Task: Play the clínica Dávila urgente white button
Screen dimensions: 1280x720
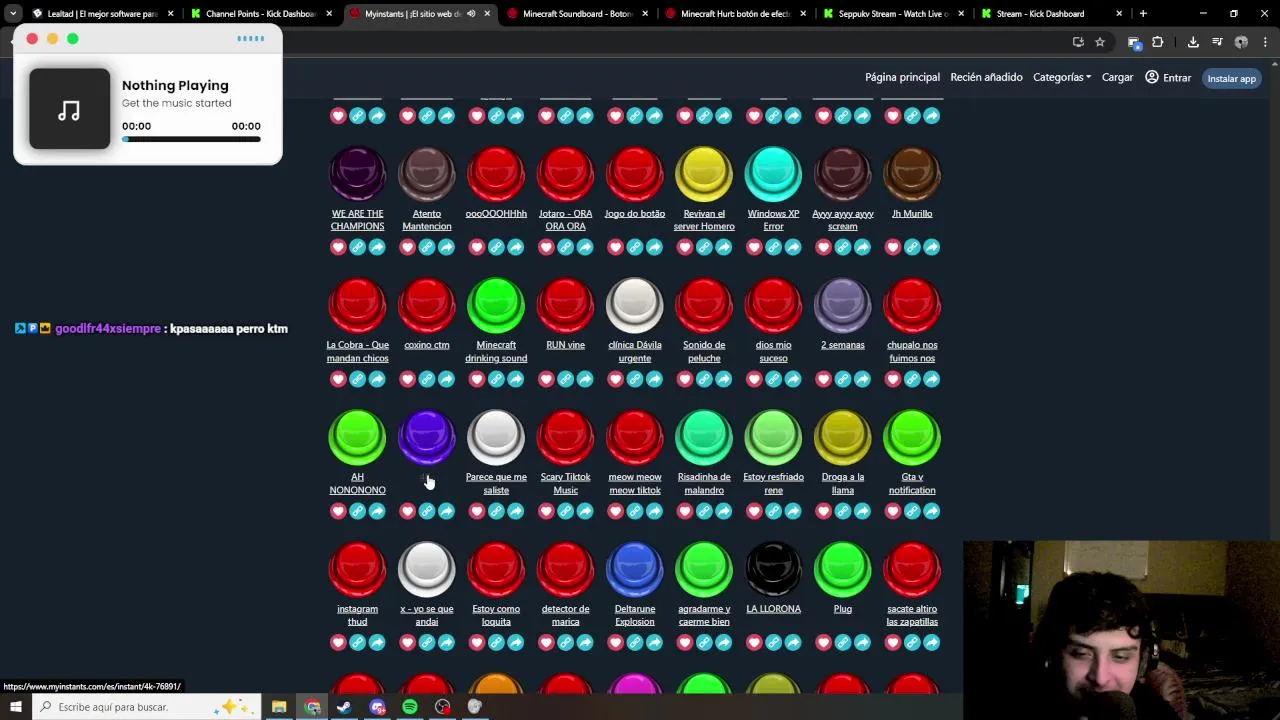Action: tap(635, 305)
